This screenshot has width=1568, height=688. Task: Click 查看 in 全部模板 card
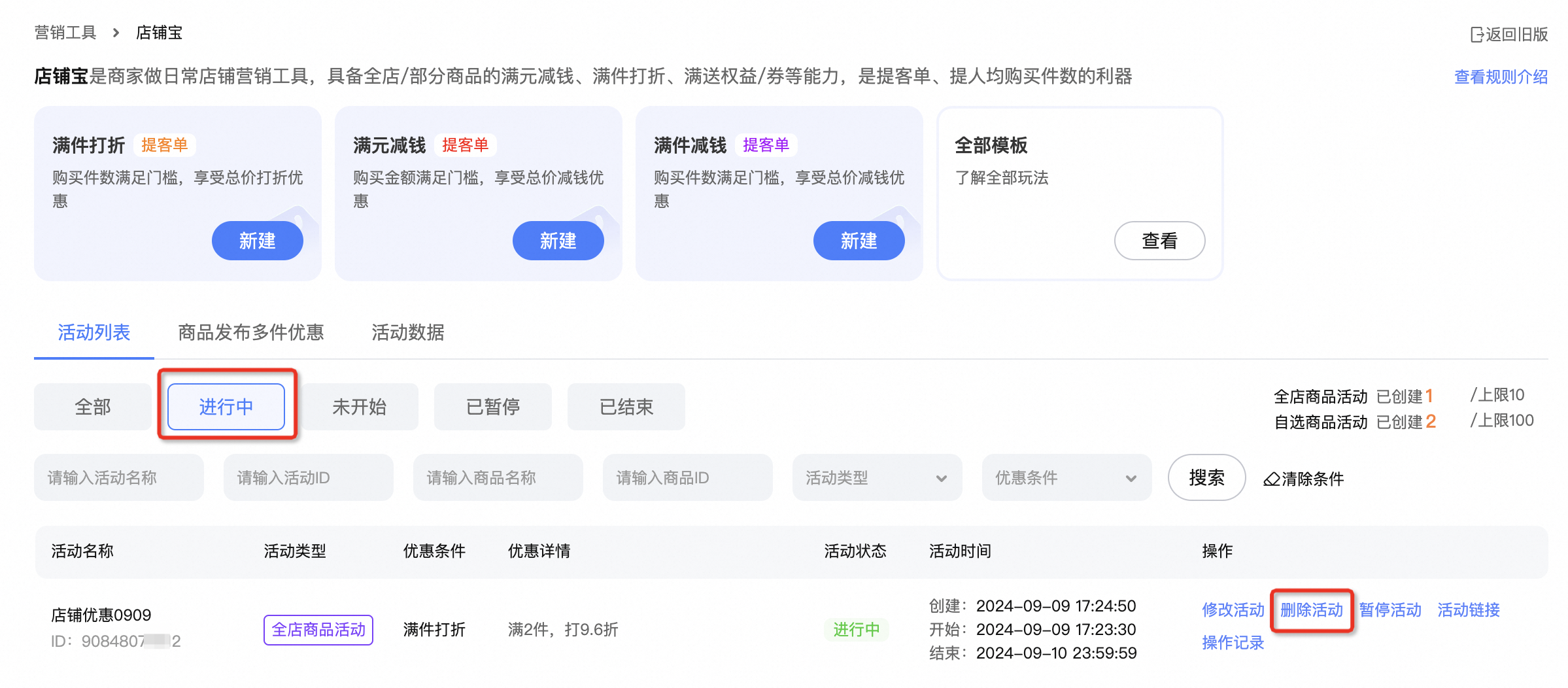click(1160, 241)
